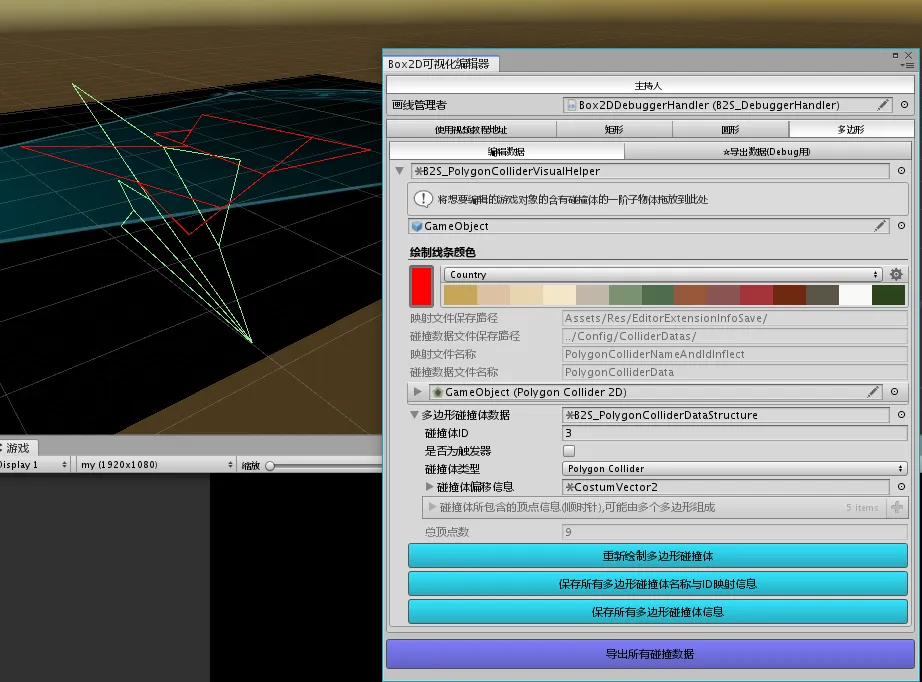Pick the mustard gold swatch in the palette

460,295
